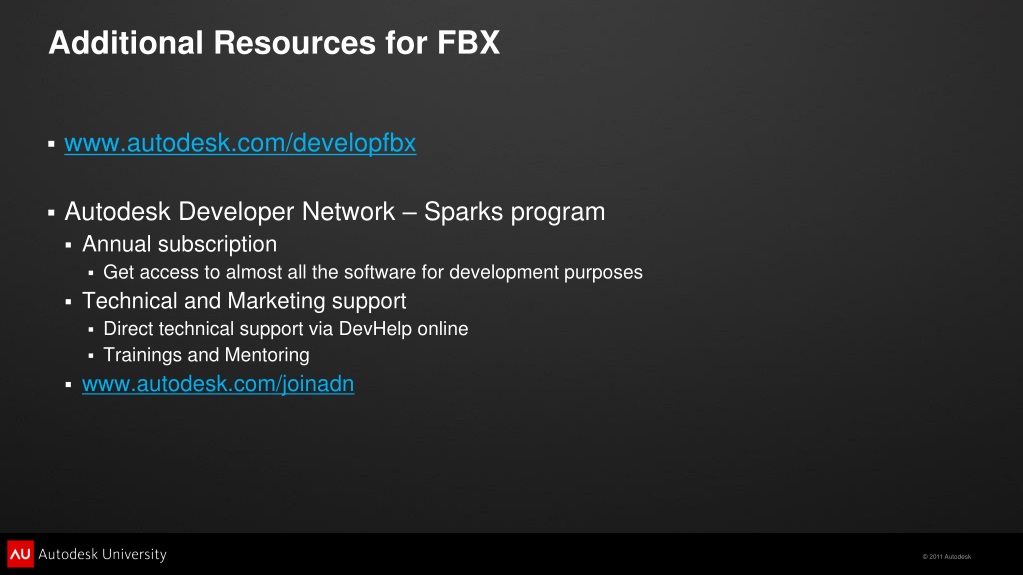Select the Autodesk Developer Network Sparks program line

point(335,211)
